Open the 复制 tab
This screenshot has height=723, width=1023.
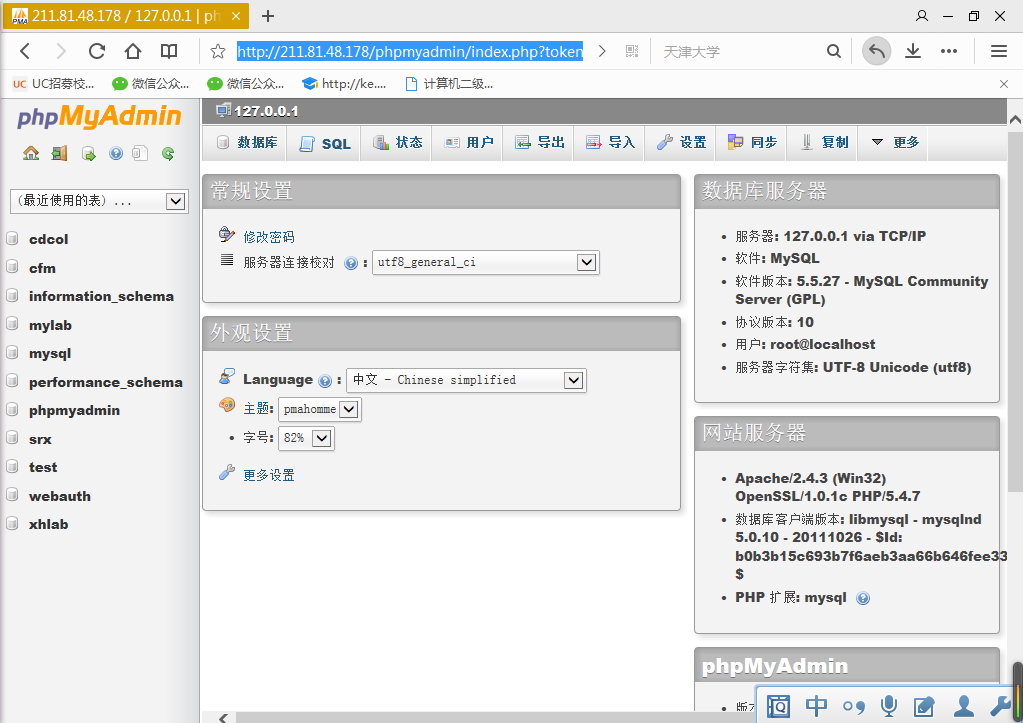pos(823,142)
